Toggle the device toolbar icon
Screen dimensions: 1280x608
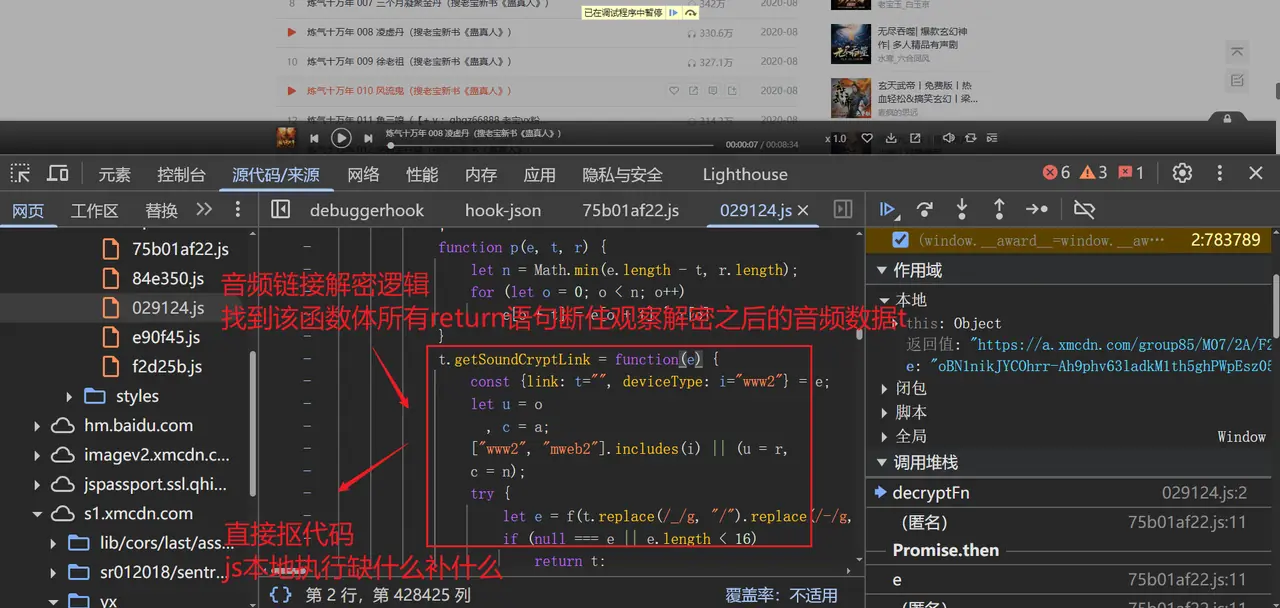(58, 173)
